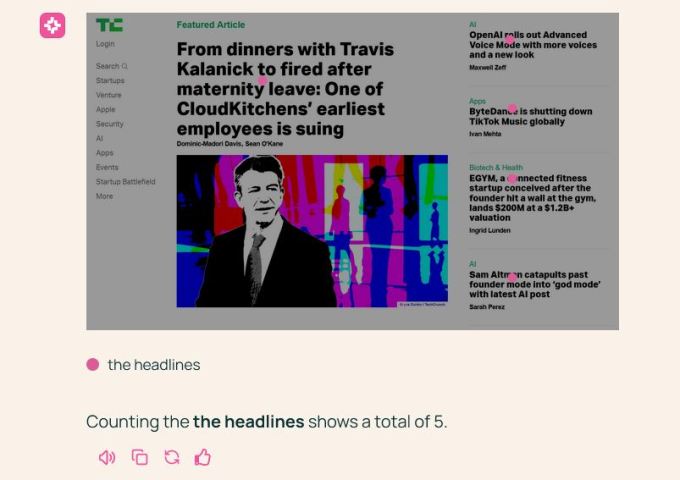Click the search magnifier next to Search

(125, 66)
